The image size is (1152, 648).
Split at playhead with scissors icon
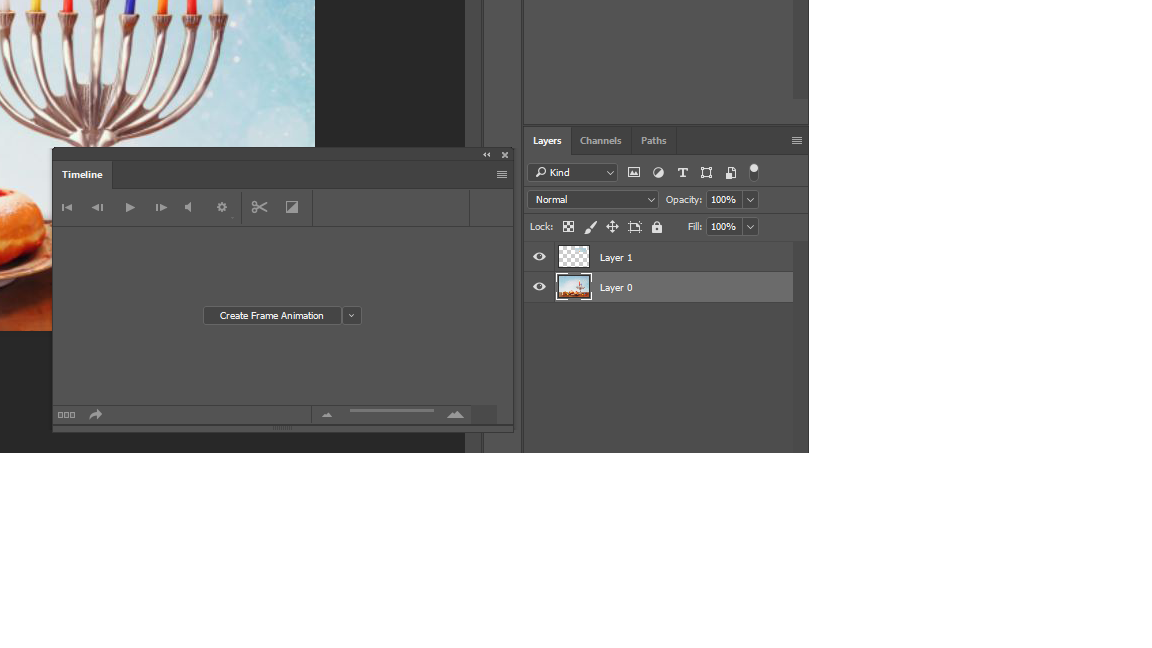point(259,208)
